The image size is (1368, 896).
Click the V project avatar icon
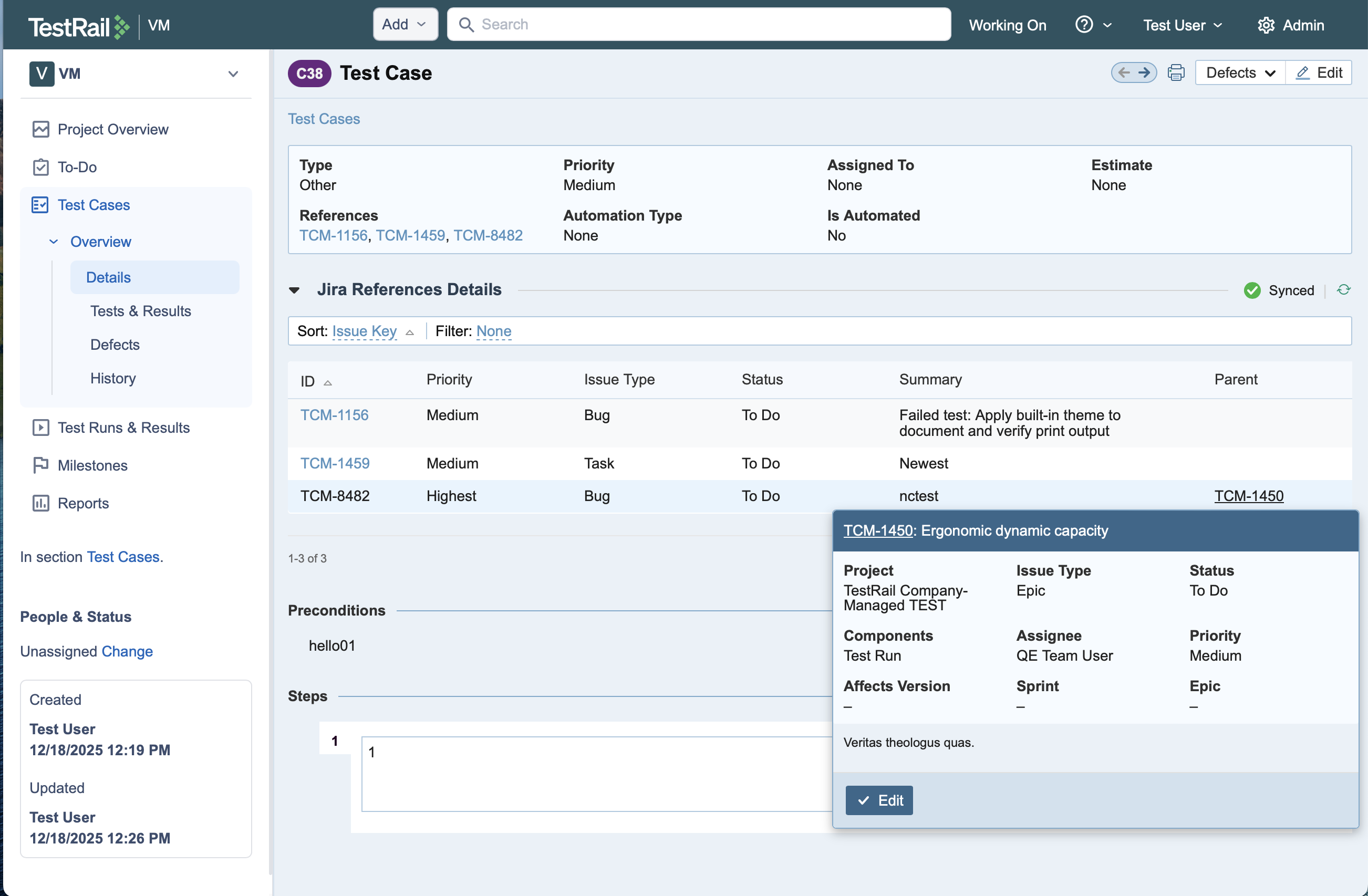click(42, 74)
